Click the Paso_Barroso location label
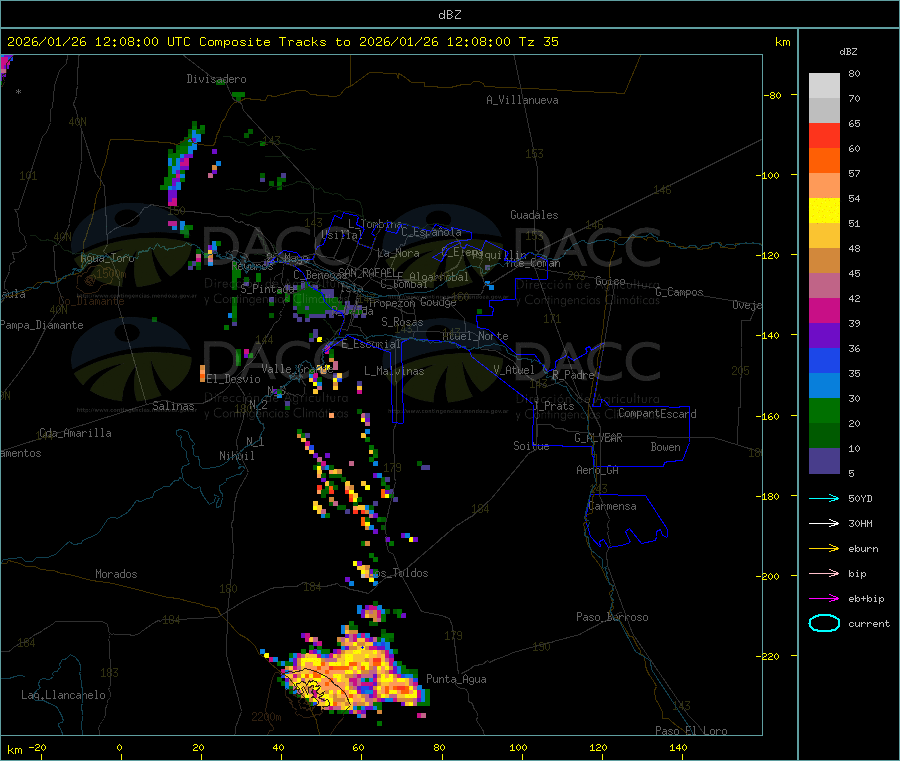 click(612, 617)
